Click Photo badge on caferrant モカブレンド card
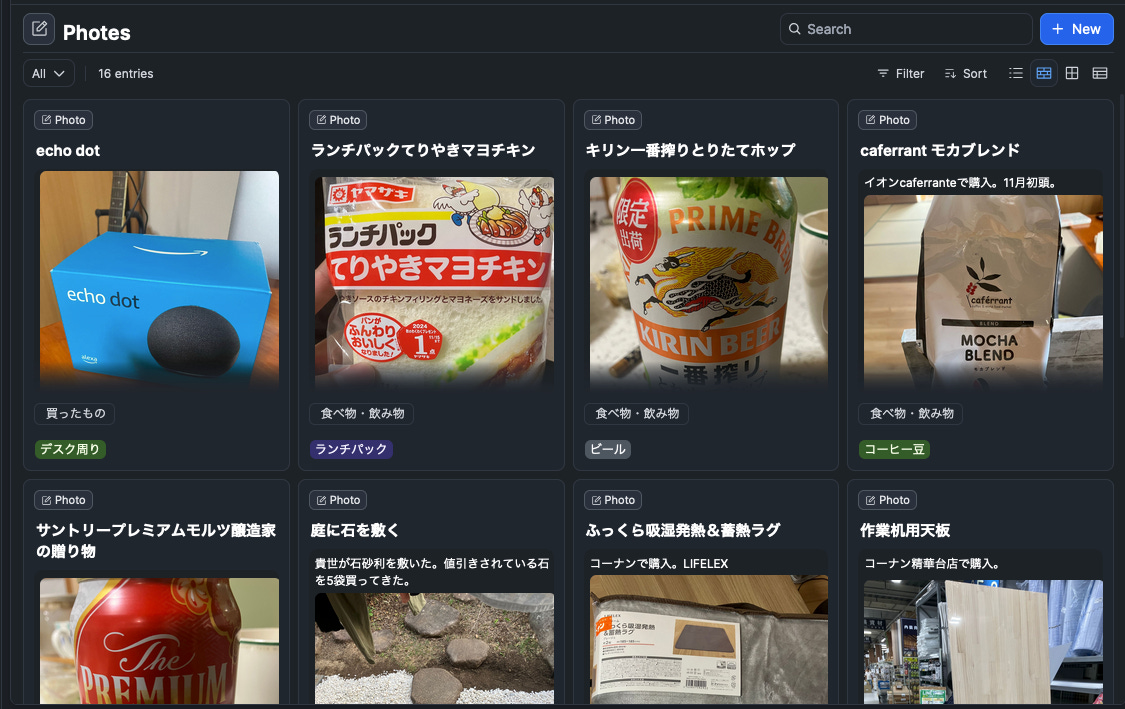The width and height of the screenshot is (1125, 709). [888, 120]
